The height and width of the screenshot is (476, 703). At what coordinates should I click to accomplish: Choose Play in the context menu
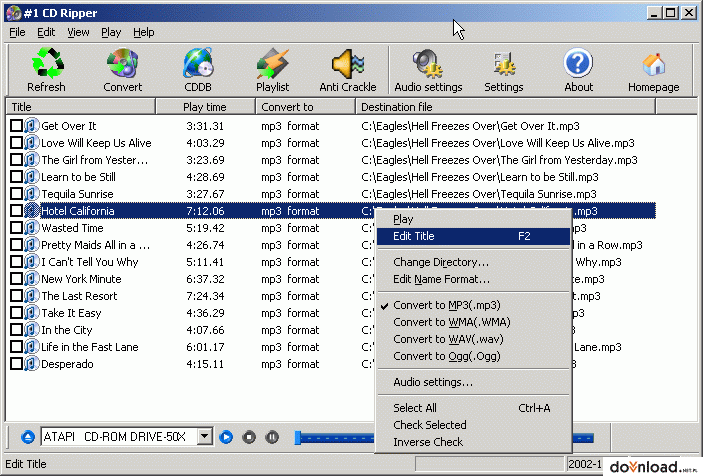coord(473,219)
